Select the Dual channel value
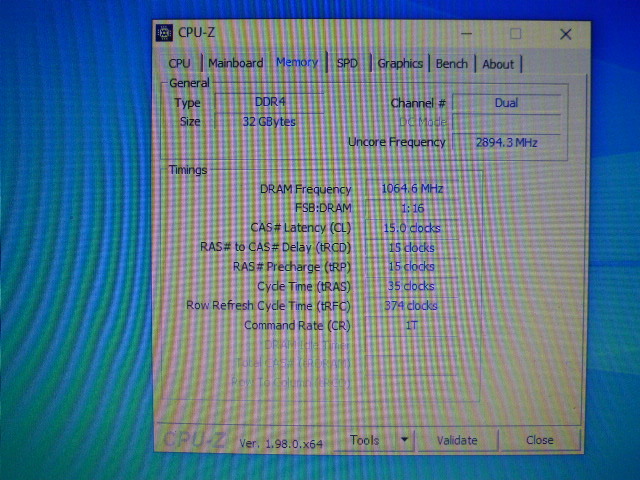Viewport: 640px width, 480px height. 507,103
